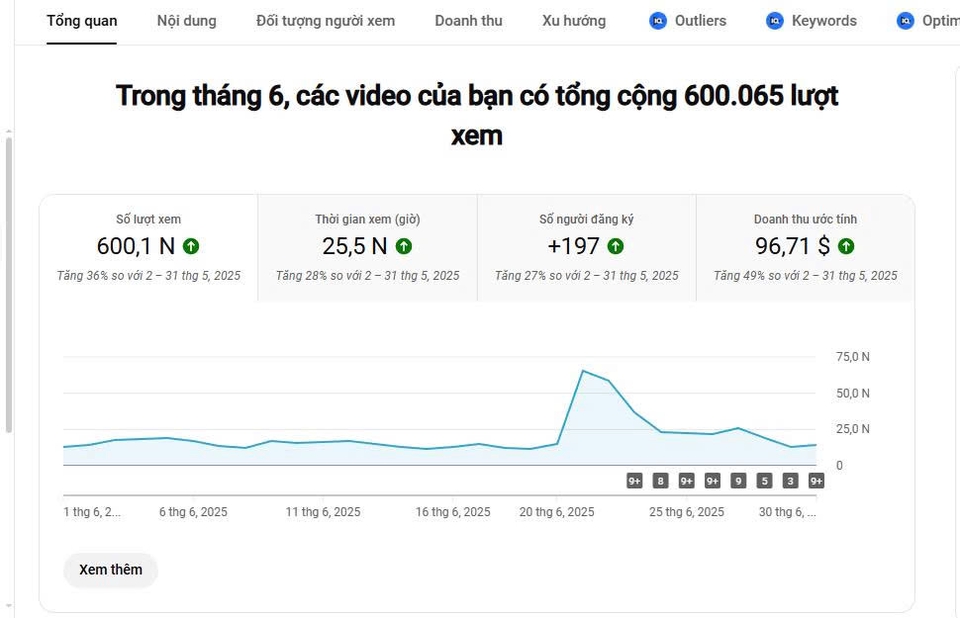Click the green up arrow next to 600,1 N
The image size is (960, 618).
(x=191, y=246)
